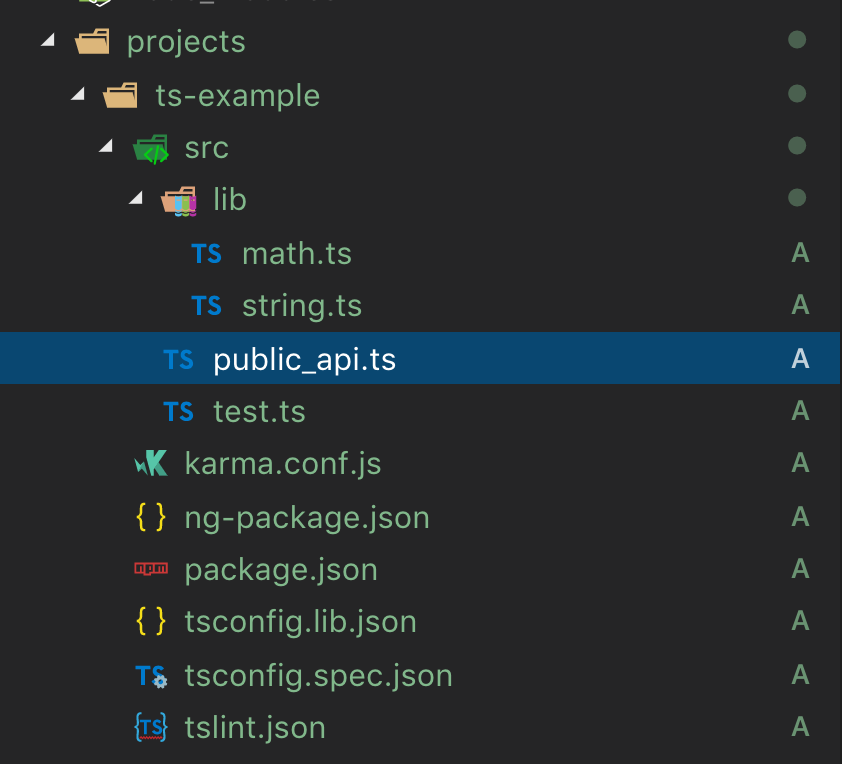Click git status dot on src row
842x764 pixels.
797,145
